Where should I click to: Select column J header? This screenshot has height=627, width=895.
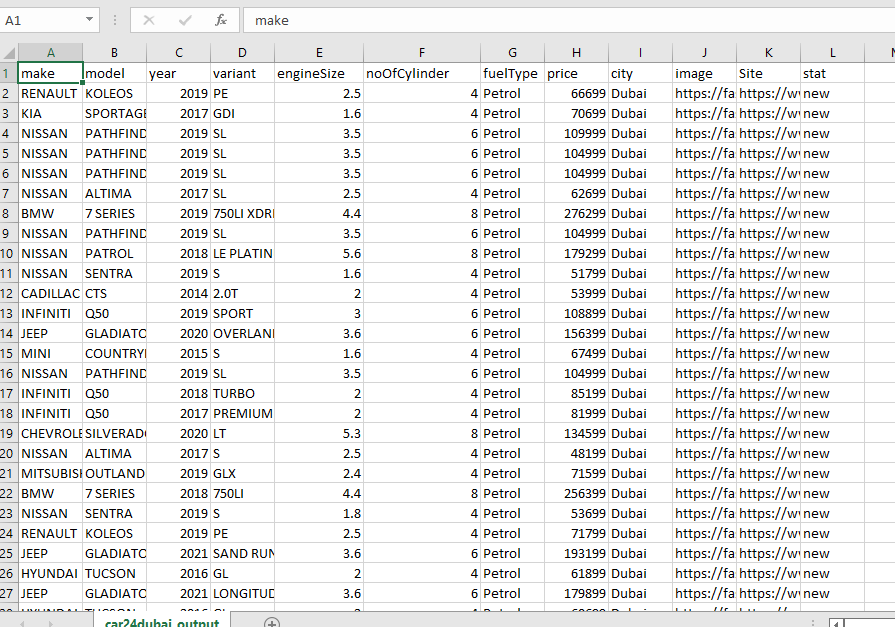point(704,53)
